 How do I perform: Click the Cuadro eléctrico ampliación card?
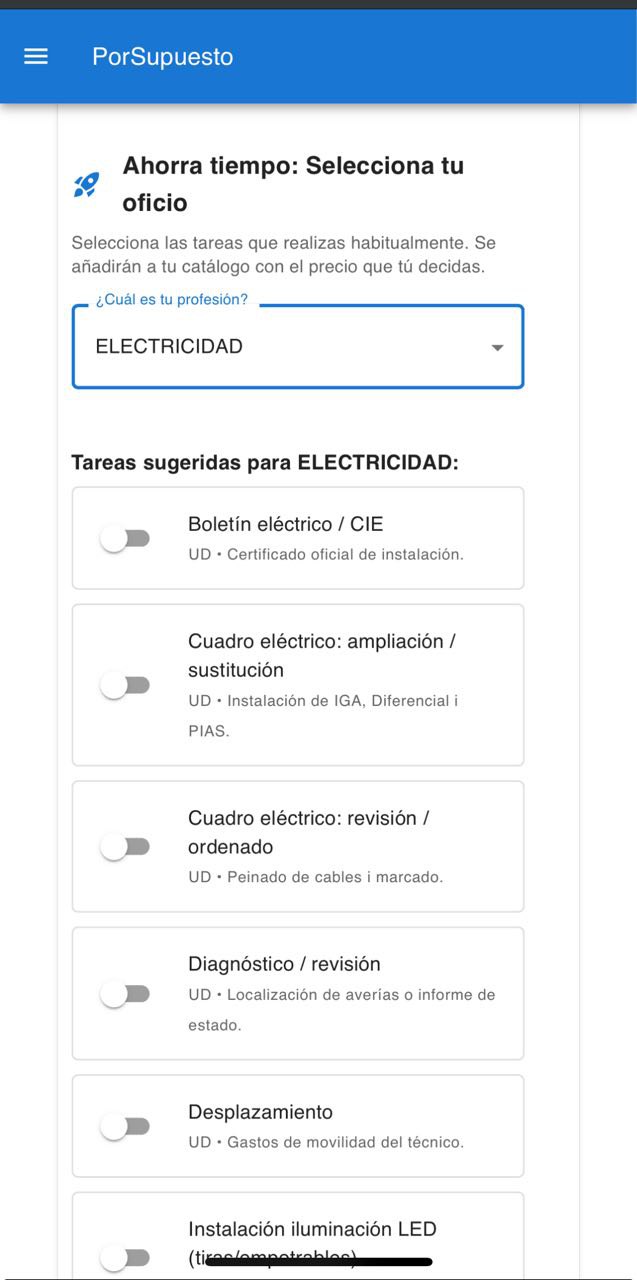pyautogui.click(x=297, y=684)
